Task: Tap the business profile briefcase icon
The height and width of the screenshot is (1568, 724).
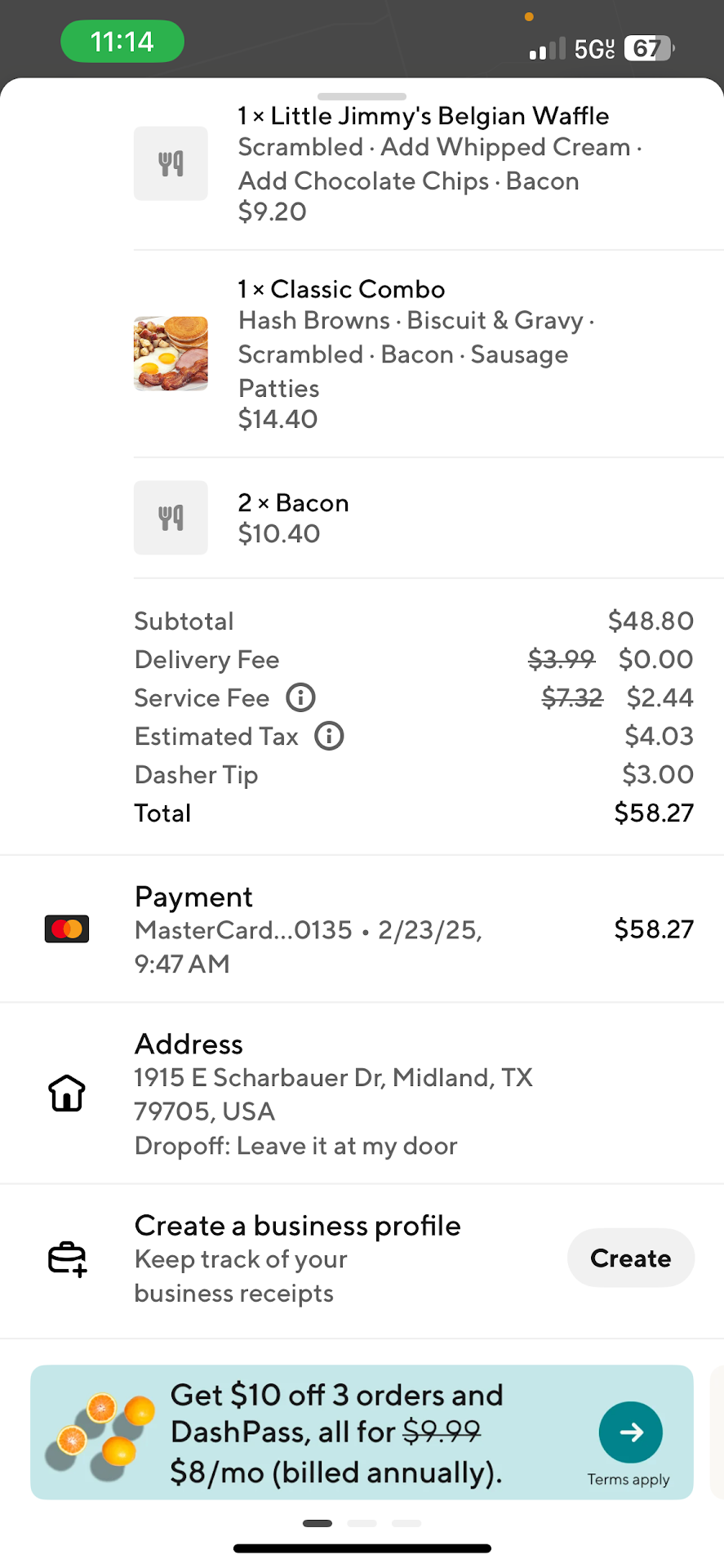Action: 67,1258
